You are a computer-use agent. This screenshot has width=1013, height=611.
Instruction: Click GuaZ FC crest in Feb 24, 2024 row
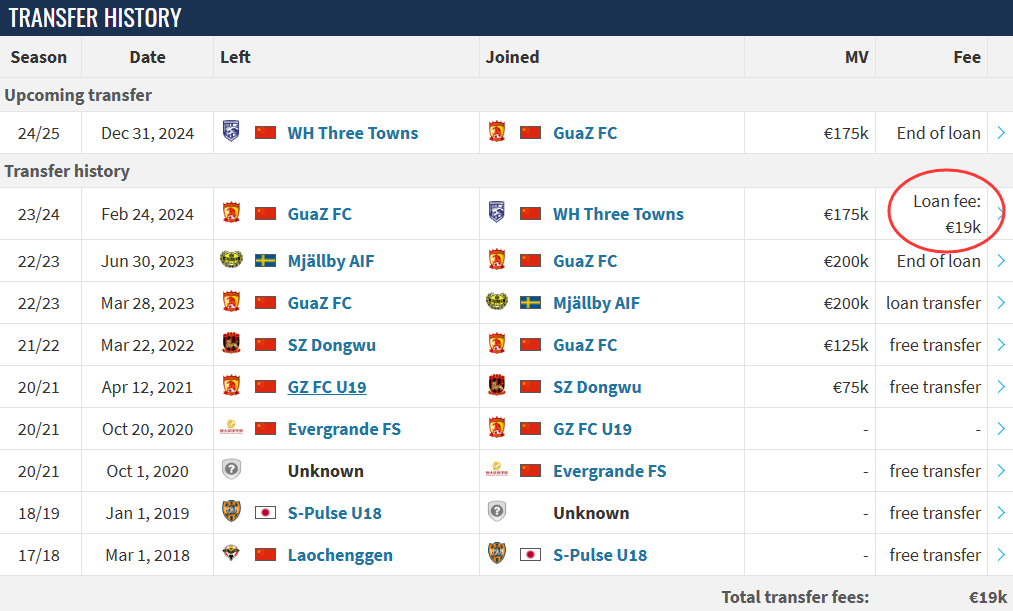[x=231, y=212]
